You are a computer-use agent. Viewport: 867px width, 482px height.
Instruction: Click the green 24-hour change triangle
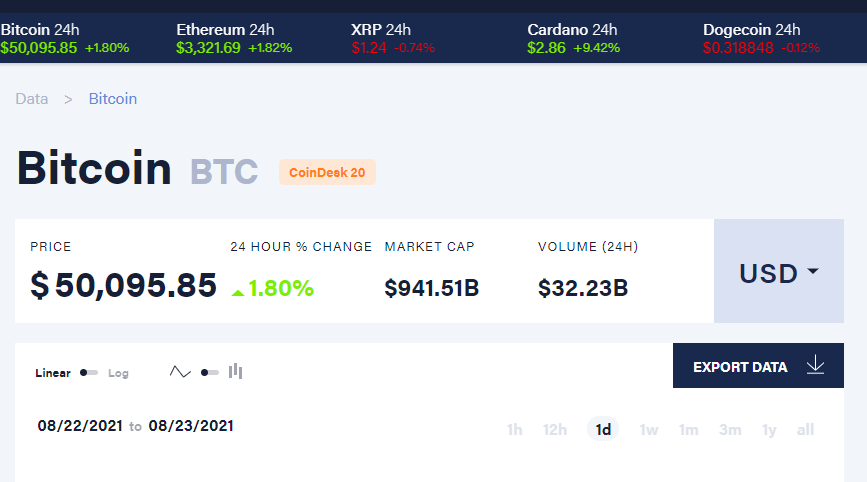[237, 291]
